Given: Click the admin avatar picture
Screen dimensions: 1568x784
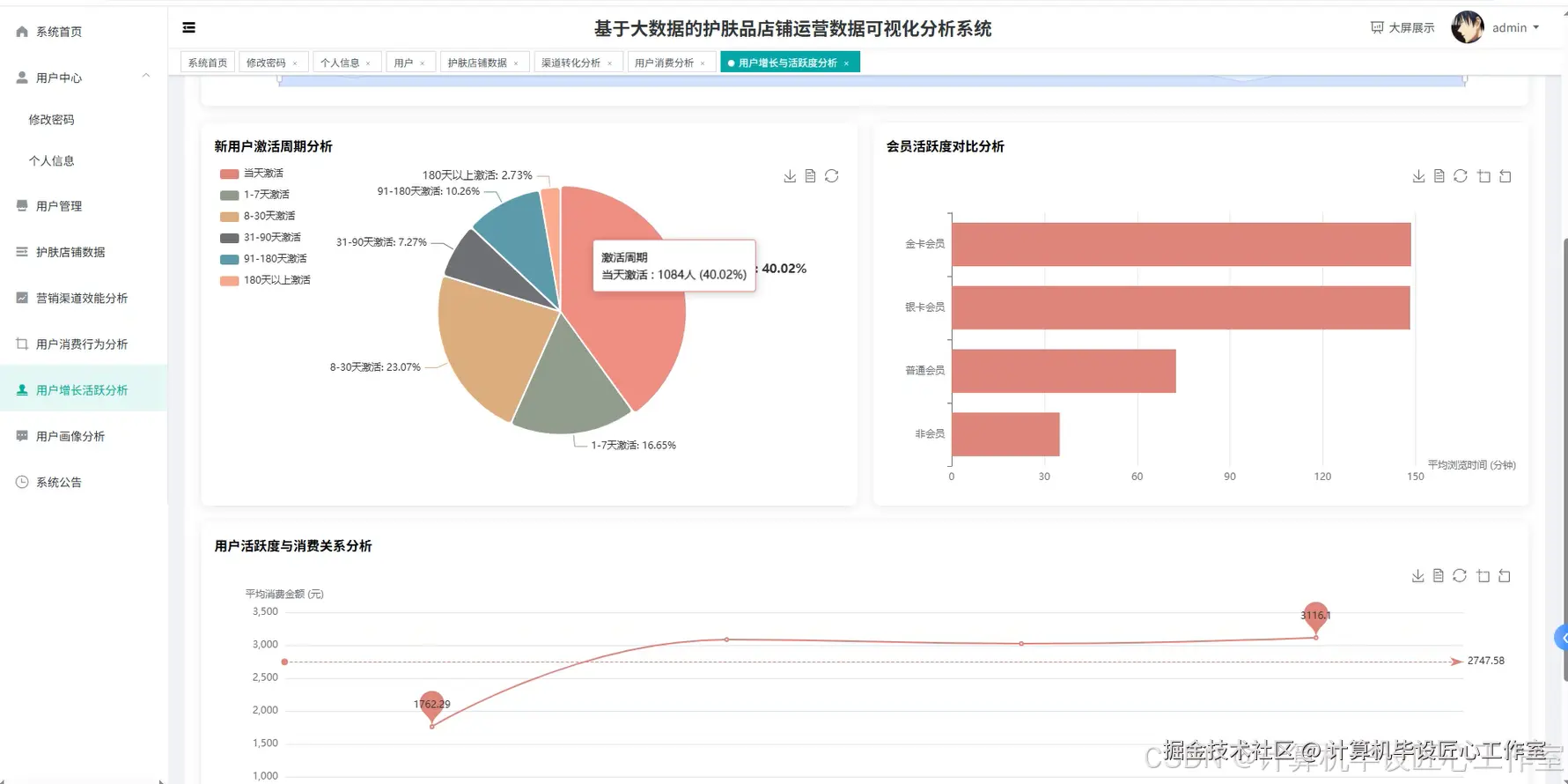Looking at the screenshot, I should point(1468,27).
